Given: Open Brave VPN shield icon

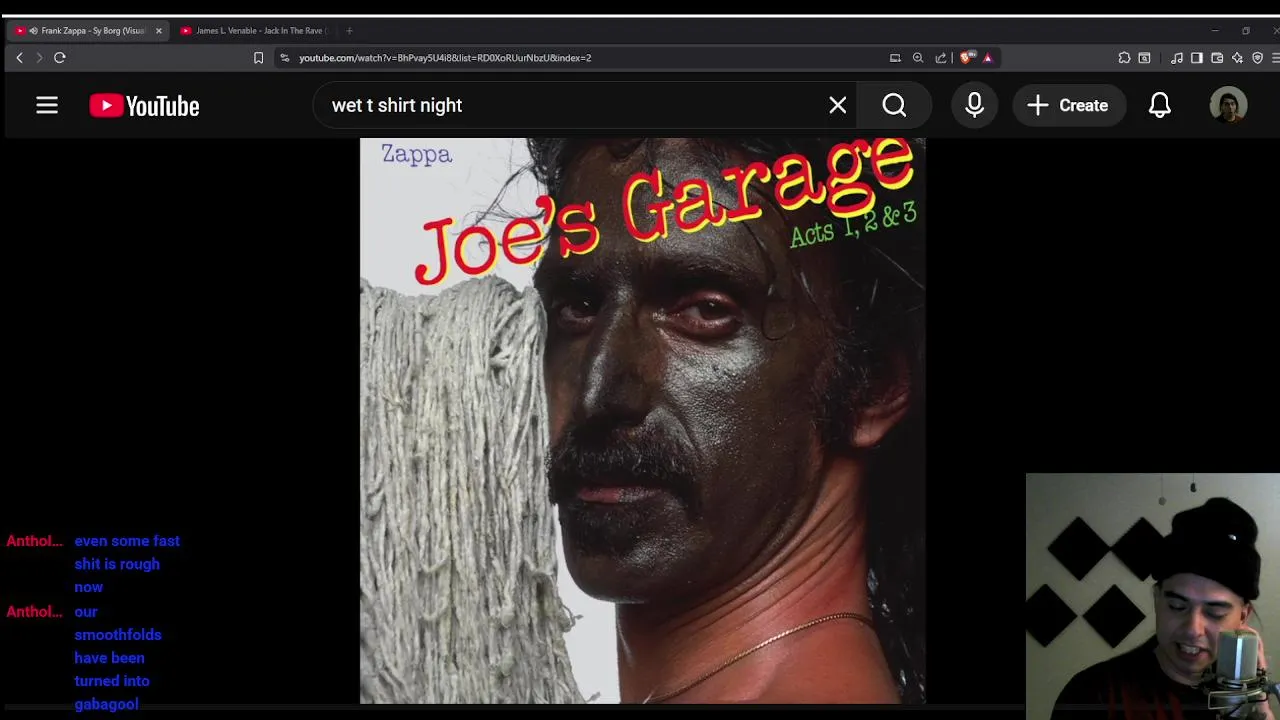Looking at the screenshot, I should [1257, 58].
